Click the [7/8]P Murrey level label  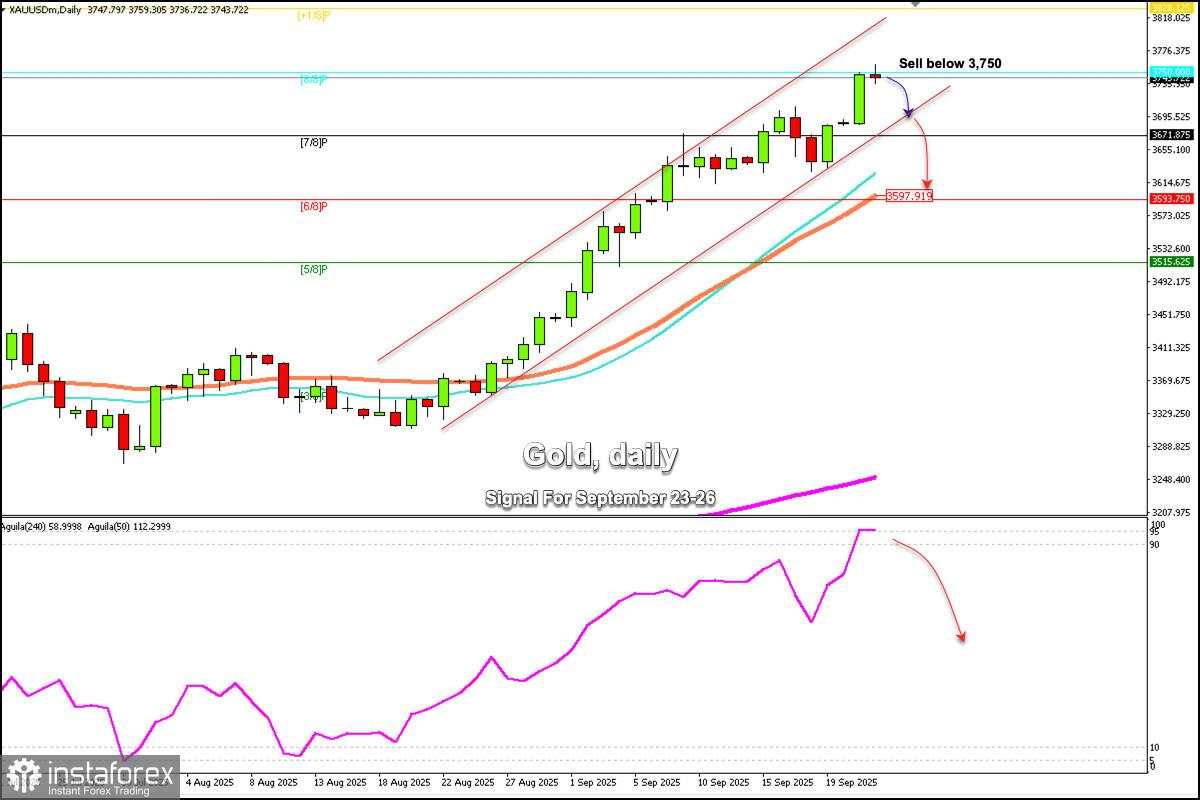tap(312, 143)
